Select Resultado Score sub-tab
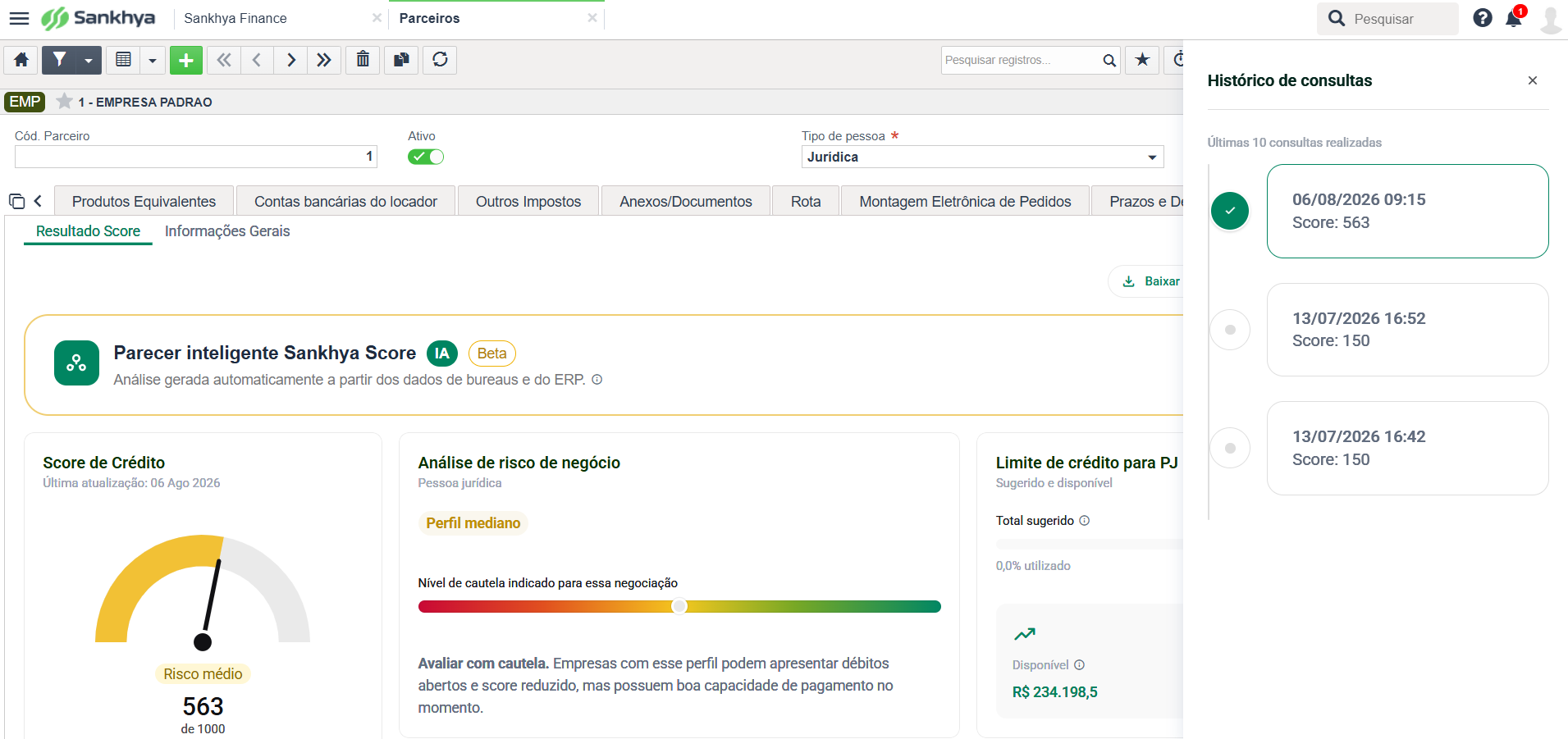Viewport: 1568px width, 739px height. tap(88, 231)
